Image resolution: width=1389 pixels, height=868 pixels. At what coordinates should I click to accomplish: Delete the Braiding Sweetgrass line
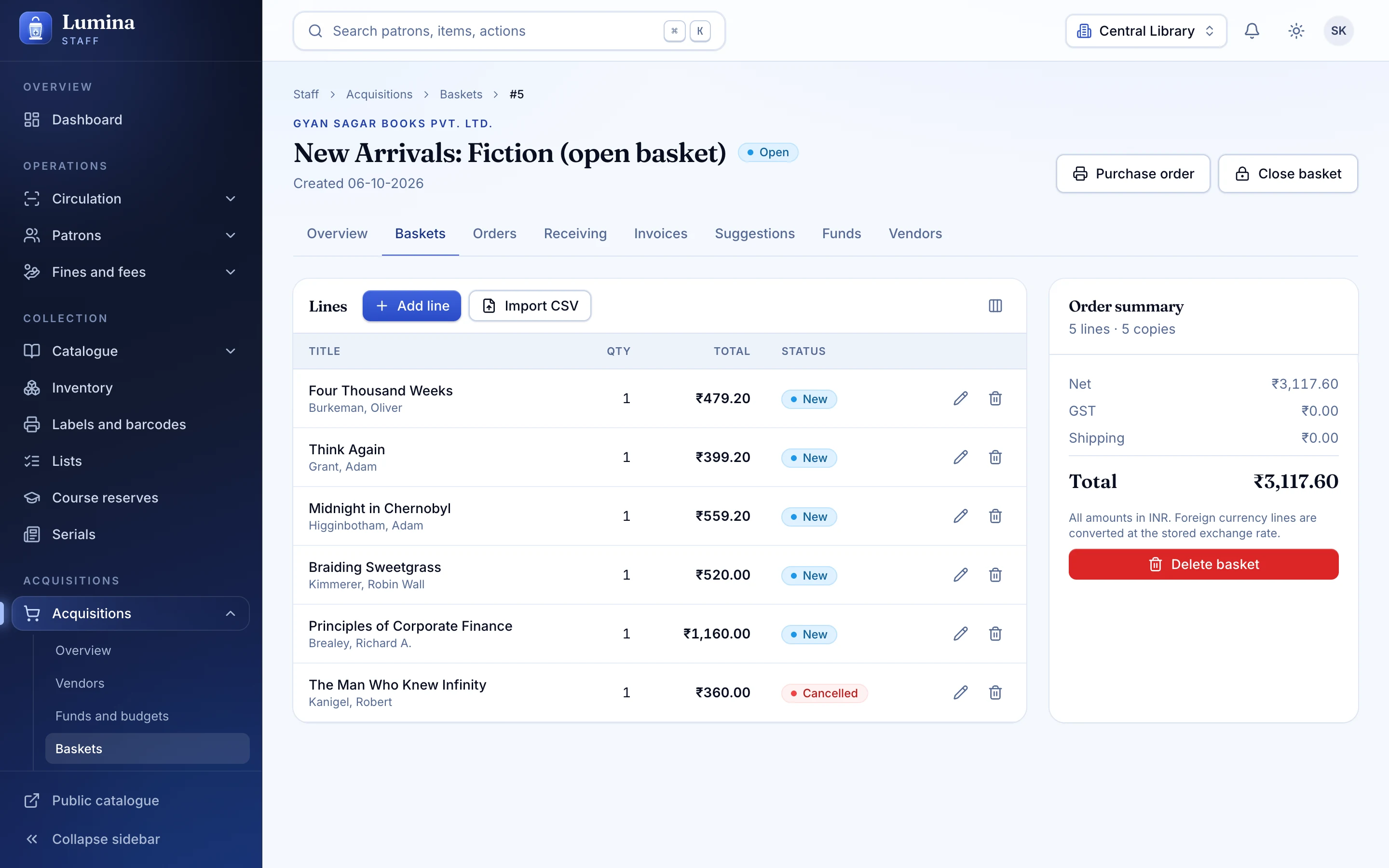[995, 575]
